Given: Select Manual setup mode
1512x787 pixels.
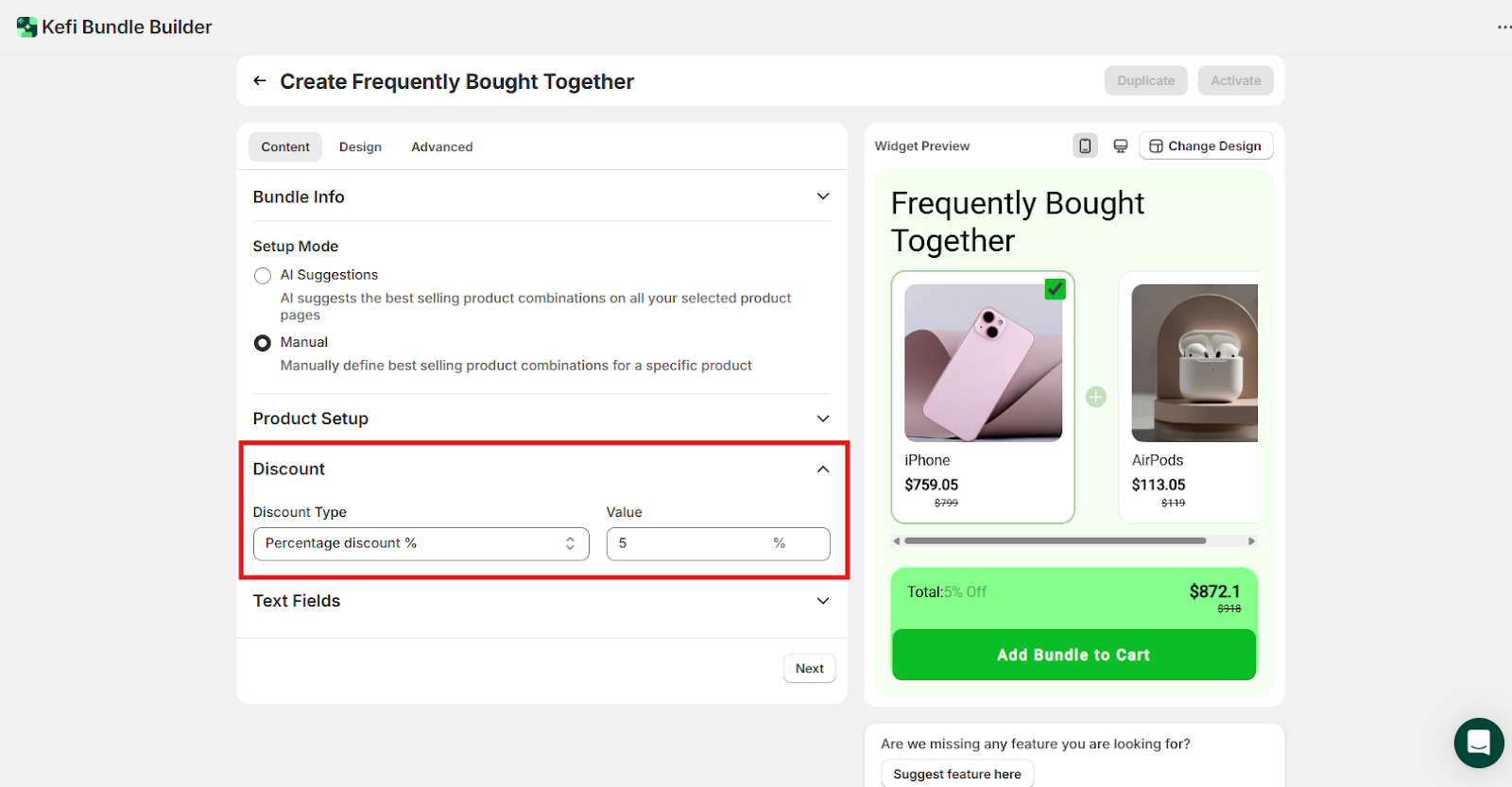Looking at the screenshot, I should pyautogui.click(x=263, y=343).
